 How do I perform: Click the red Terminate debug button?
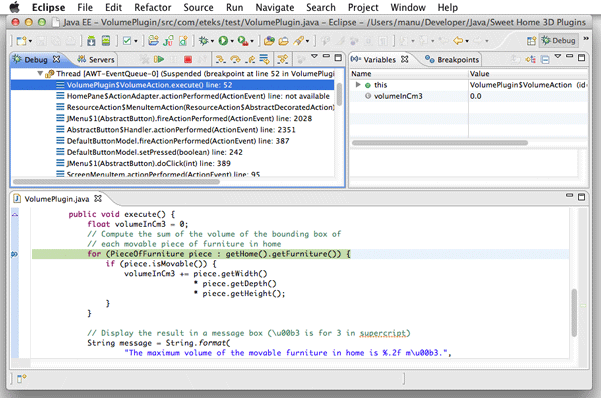pyautogui.click(x=188, y=59)
